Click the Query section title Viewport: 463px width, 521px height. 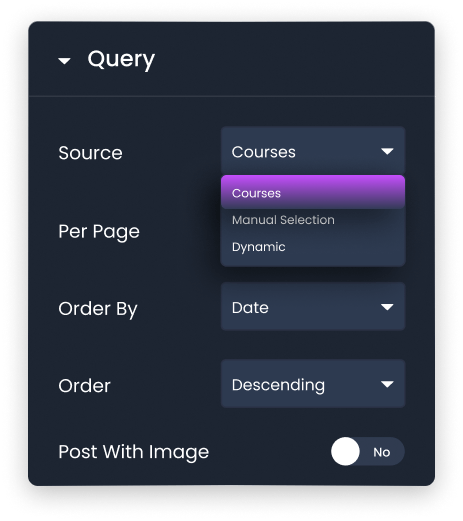tap(121, 60)
